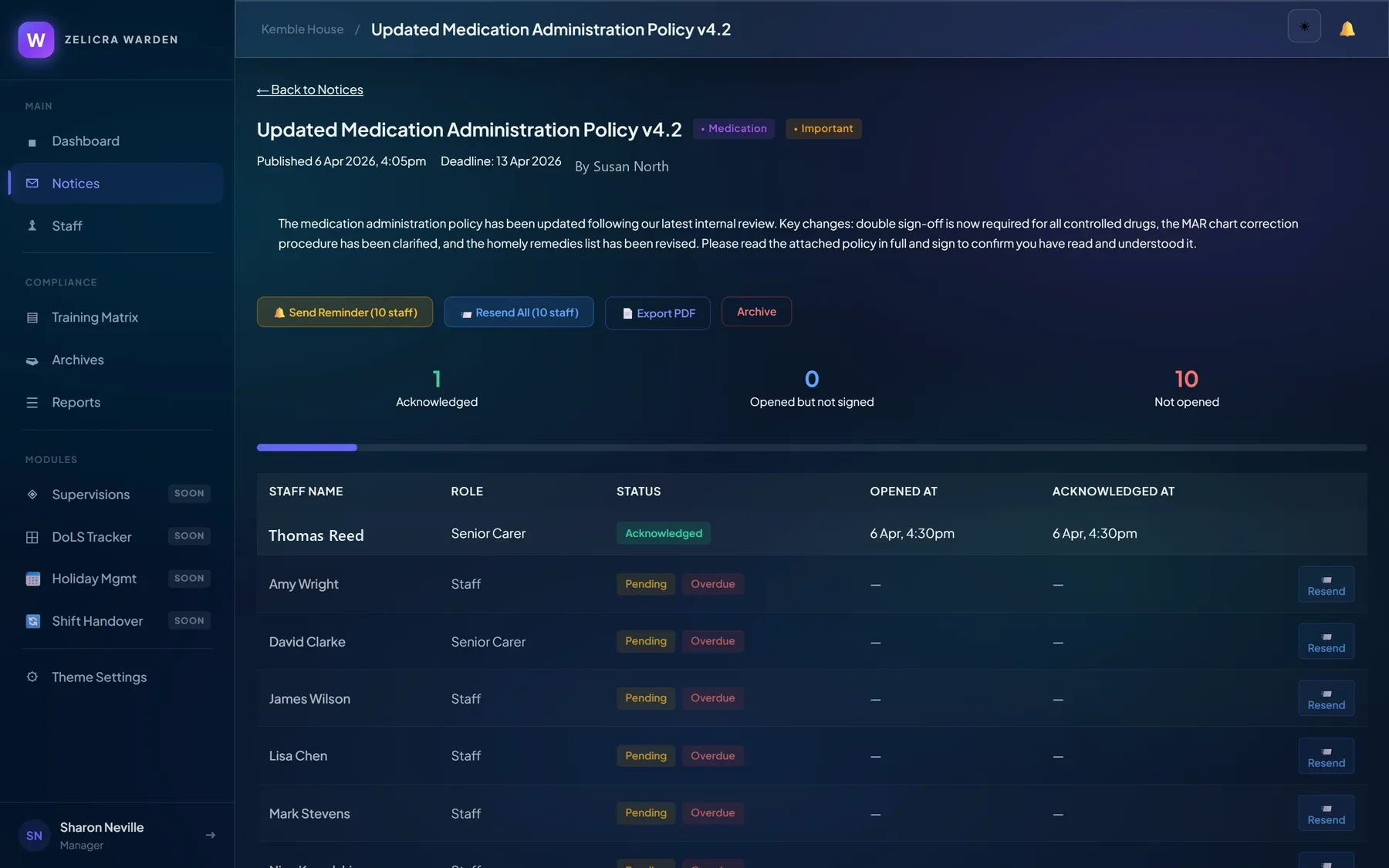Click the Kemble House breadcrumb
The width and height of the screenshot is (1389, 868).
click(x=302, y=29)
